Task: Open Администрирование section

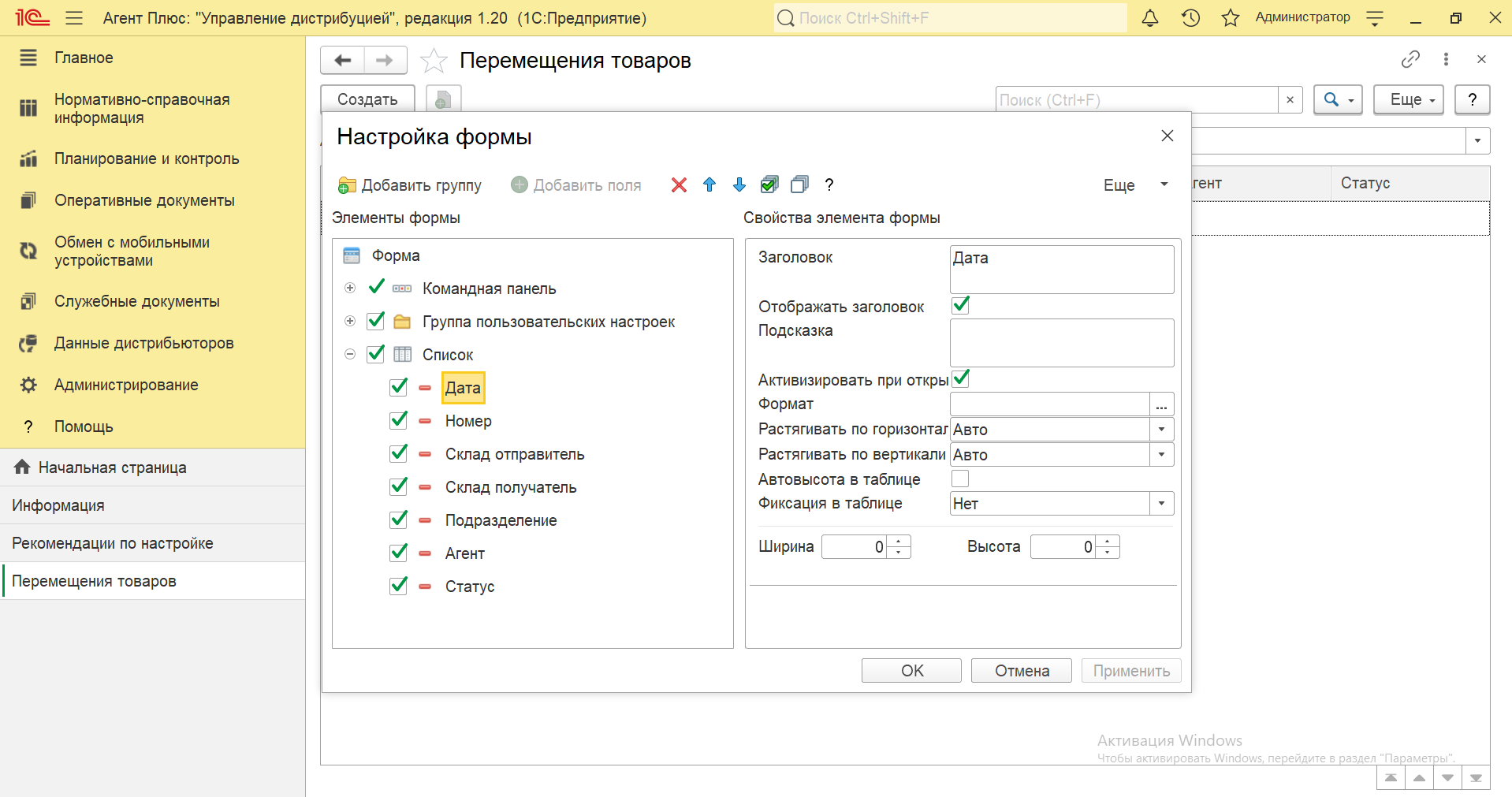Action: tap(126, 385)
